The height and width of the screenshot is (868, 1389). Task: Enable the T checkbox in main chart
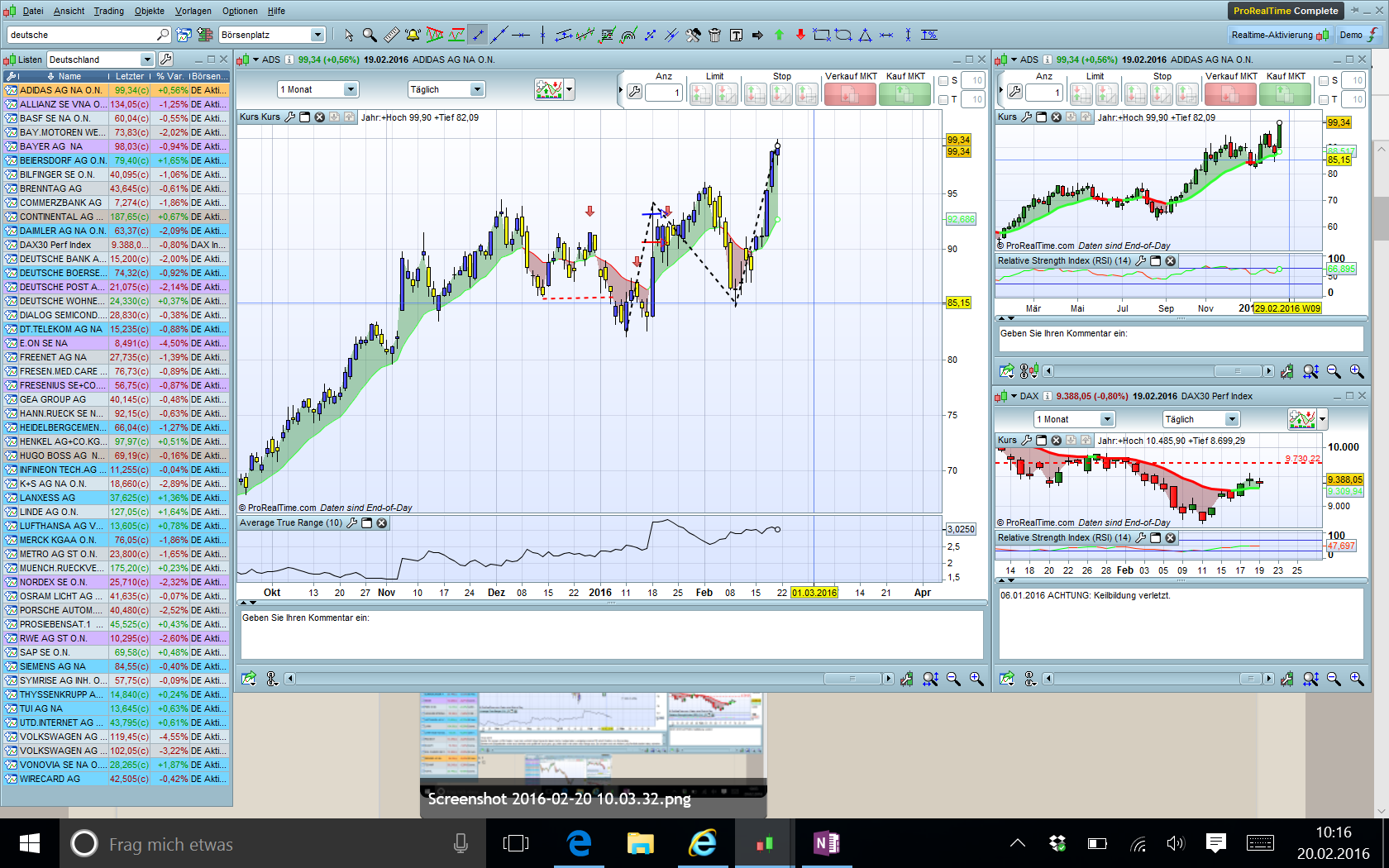943,99
